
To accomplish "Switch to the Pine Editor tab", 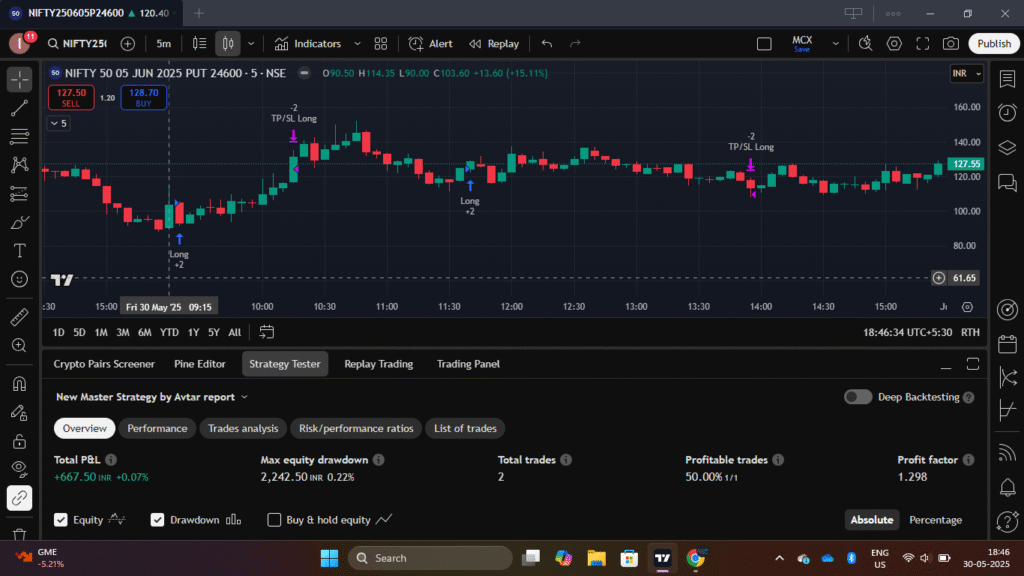I will pos(200,364).
